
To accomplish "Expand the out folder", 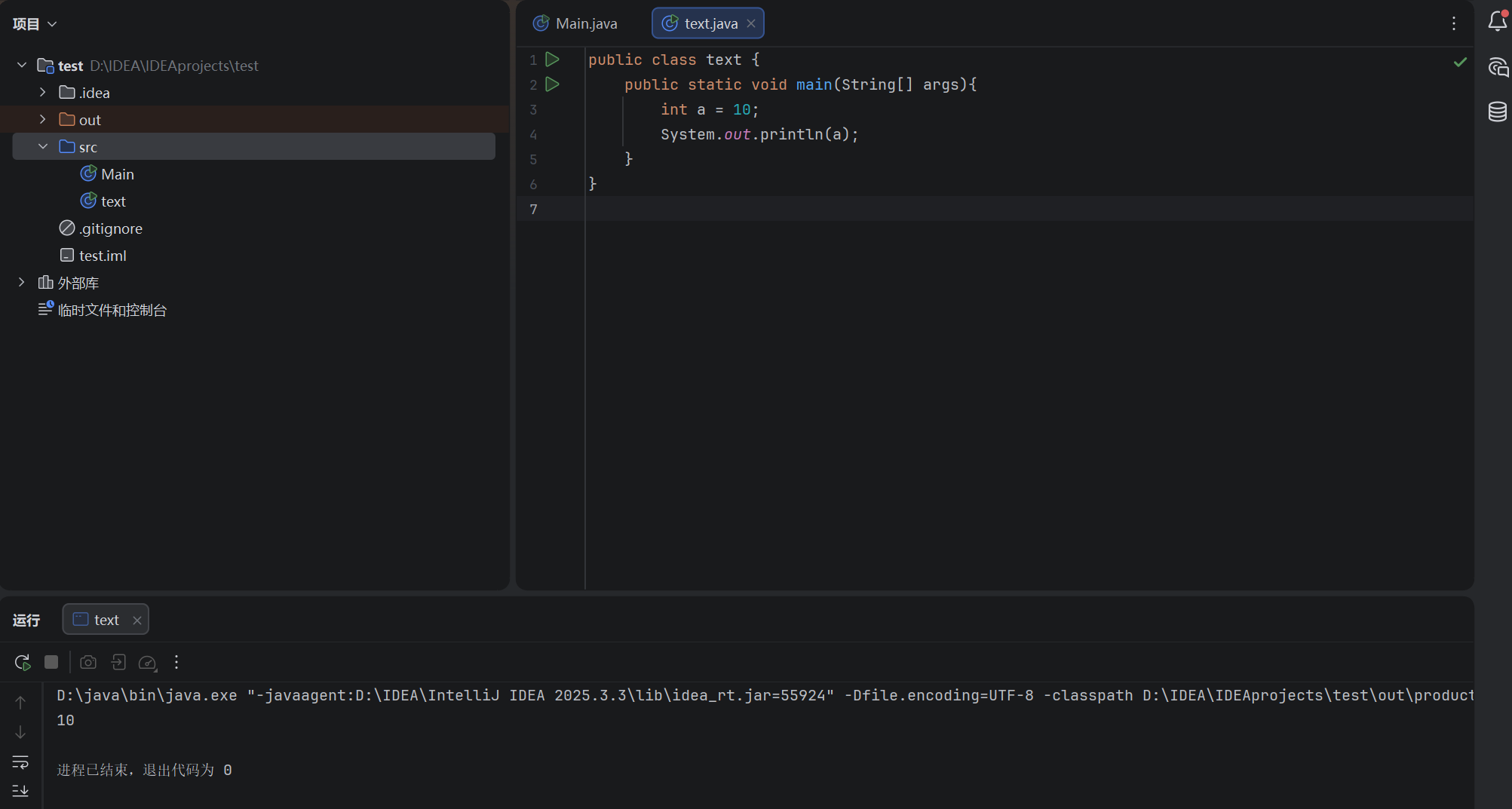I will coord(43,120).
